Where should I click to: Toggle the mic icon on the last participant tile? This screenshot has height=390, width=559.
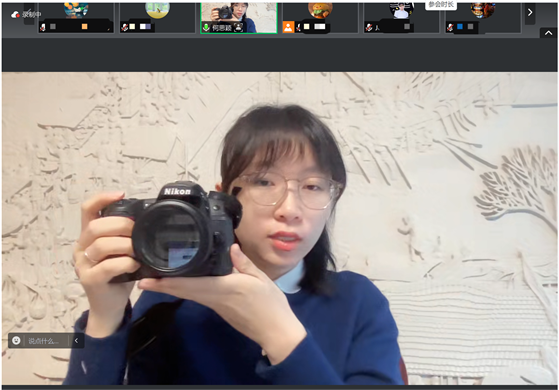click(x=451, y=27)
